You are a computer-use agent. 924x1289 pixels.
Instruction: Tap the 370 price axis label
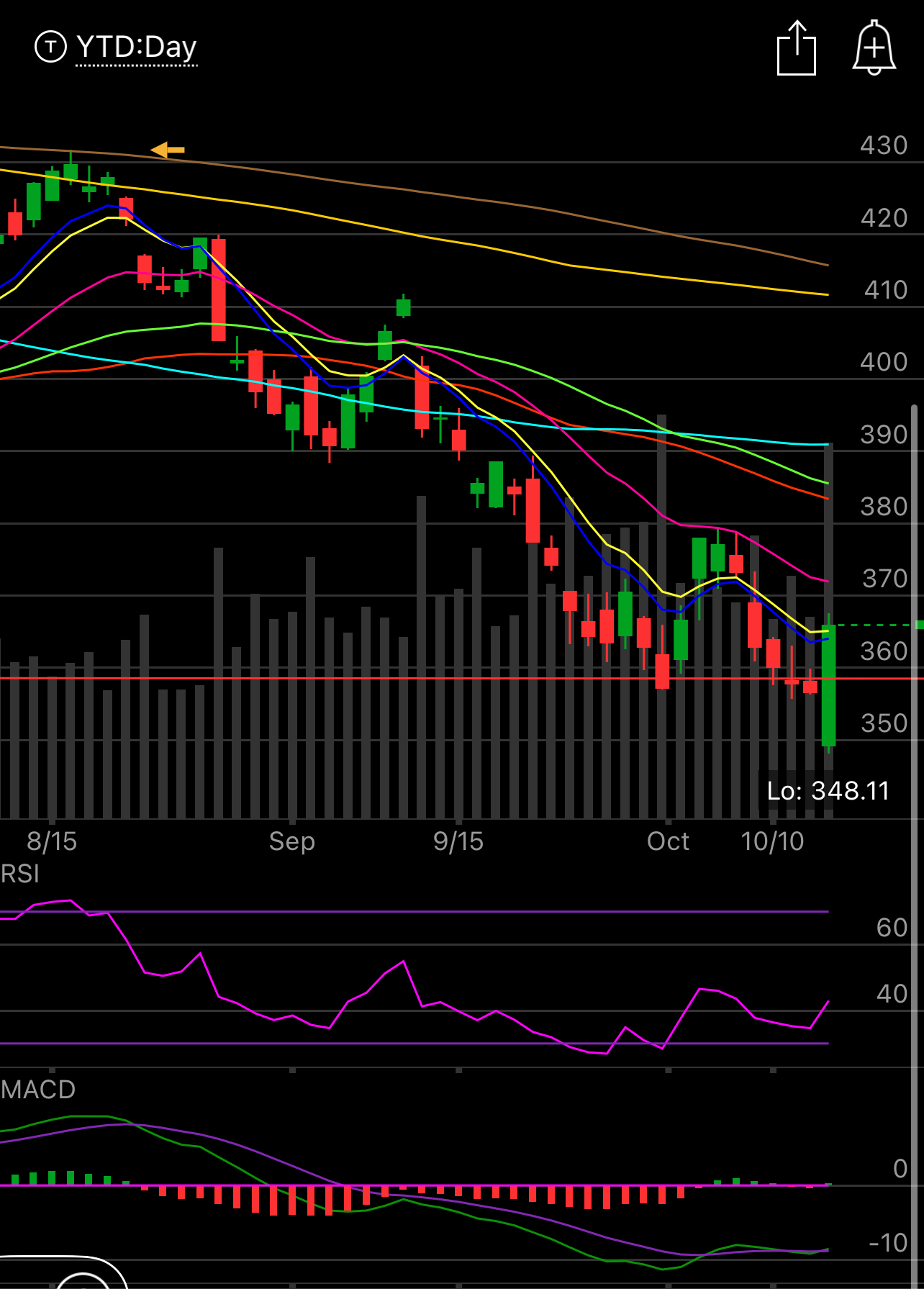coord(885,579)
